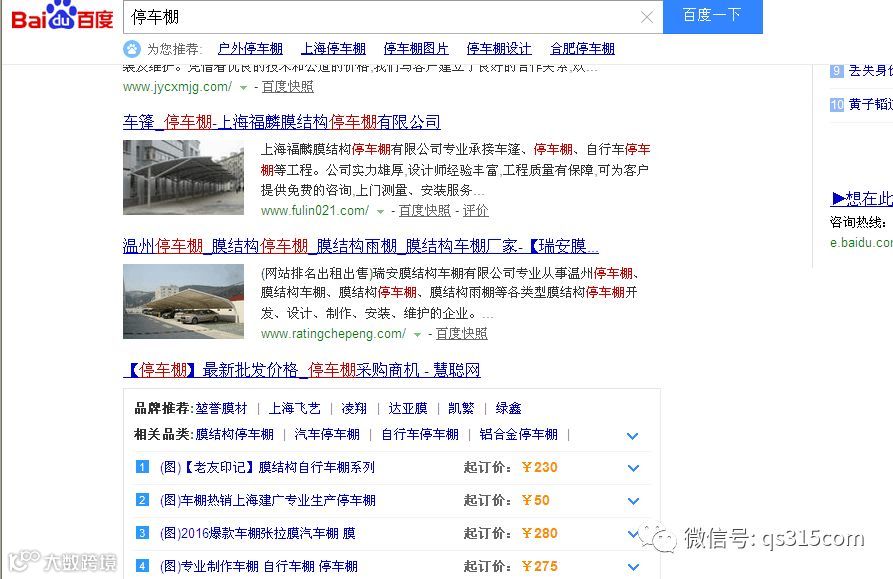Open 慧聪网 result title 最新批发价格
Image resolution: width=893 pixels, height=579 pixels.
[x=302, y=370]
